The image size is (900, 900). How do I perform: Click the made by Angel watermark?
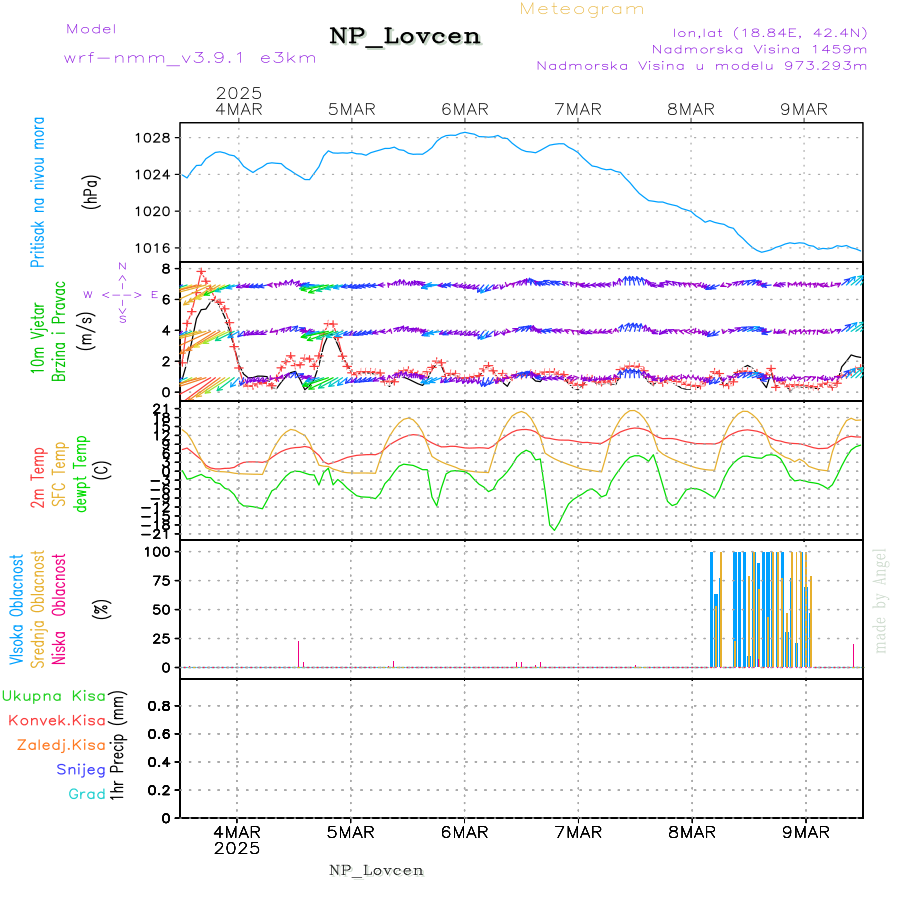pyautogui.click(x=881, y=600)
